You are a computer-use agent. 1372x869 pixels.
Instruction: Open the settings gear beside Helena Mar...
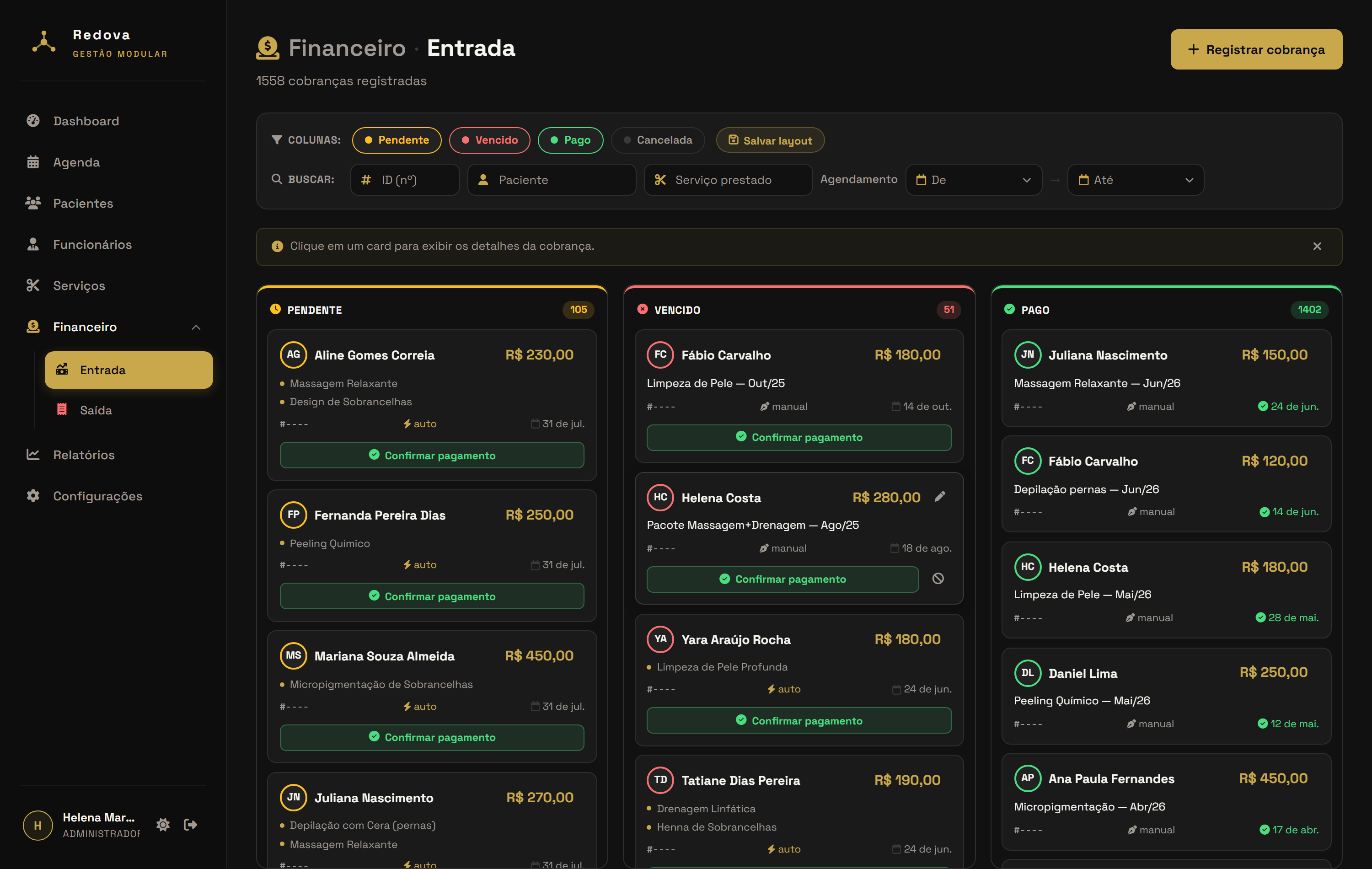click(x=163, y=825)
